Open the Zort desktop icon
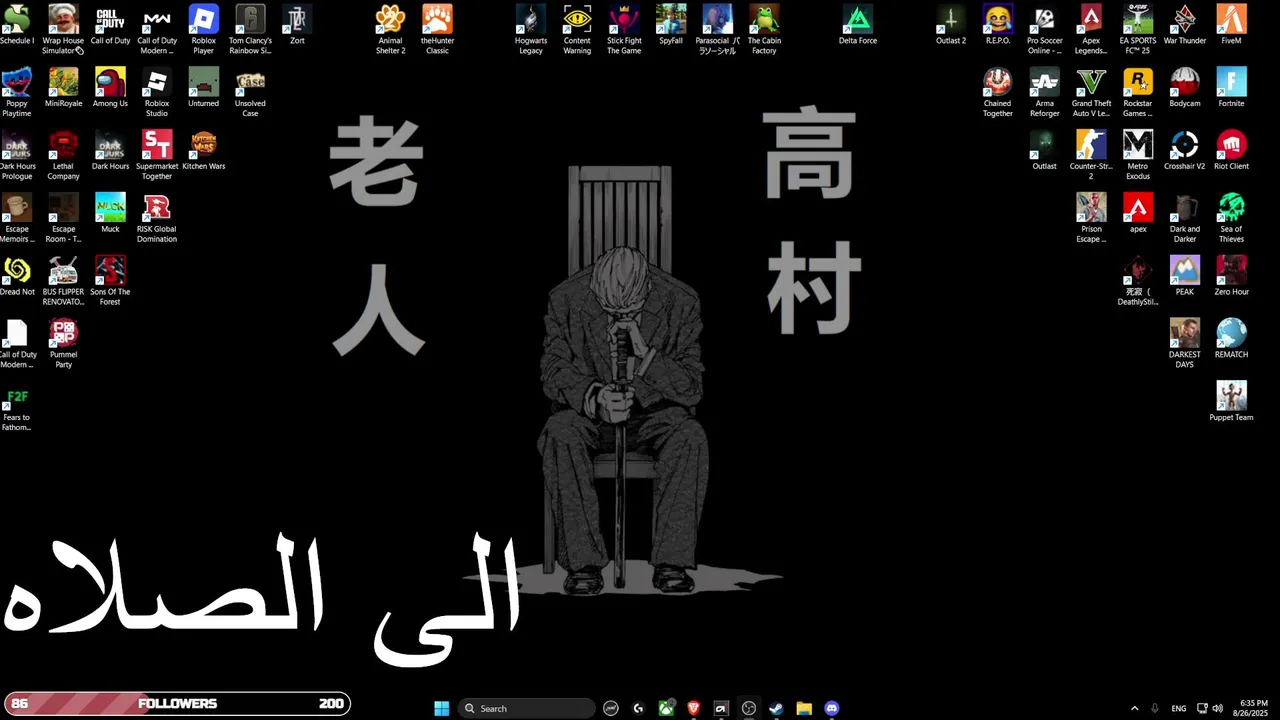The width and height of the screenshot is (1280, 720). (297, 24)
